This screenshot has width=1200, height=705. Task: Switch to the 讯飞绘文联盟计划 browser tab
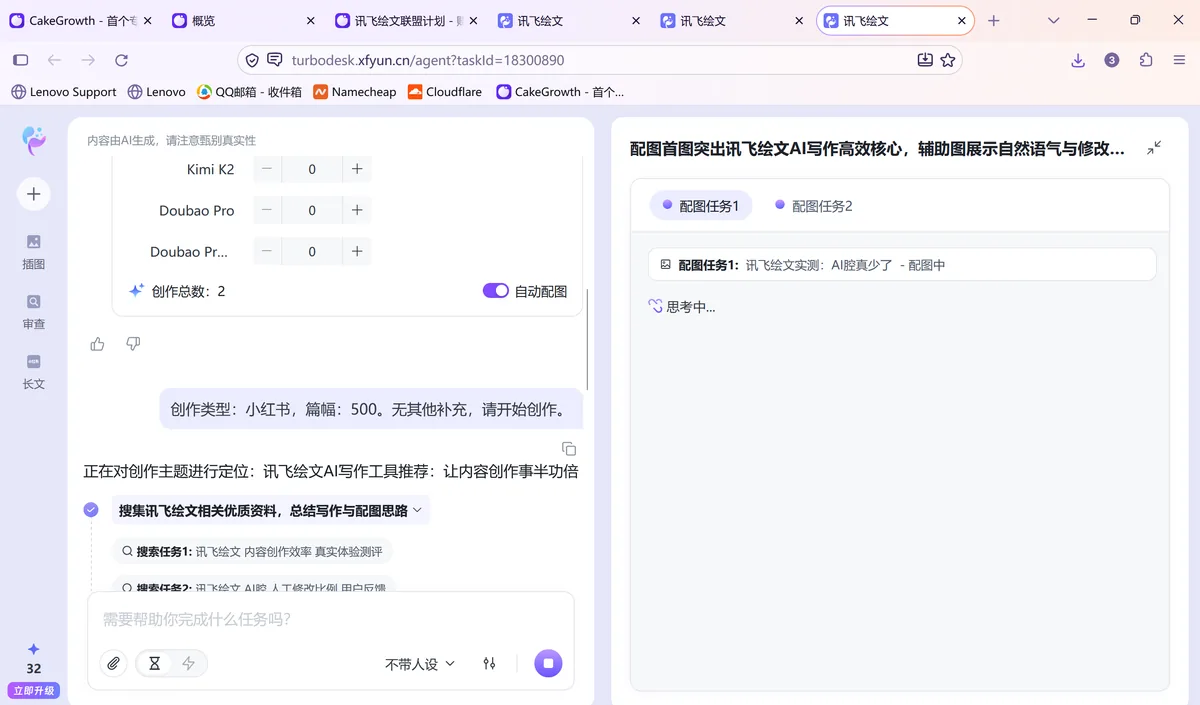pos(405,20)
